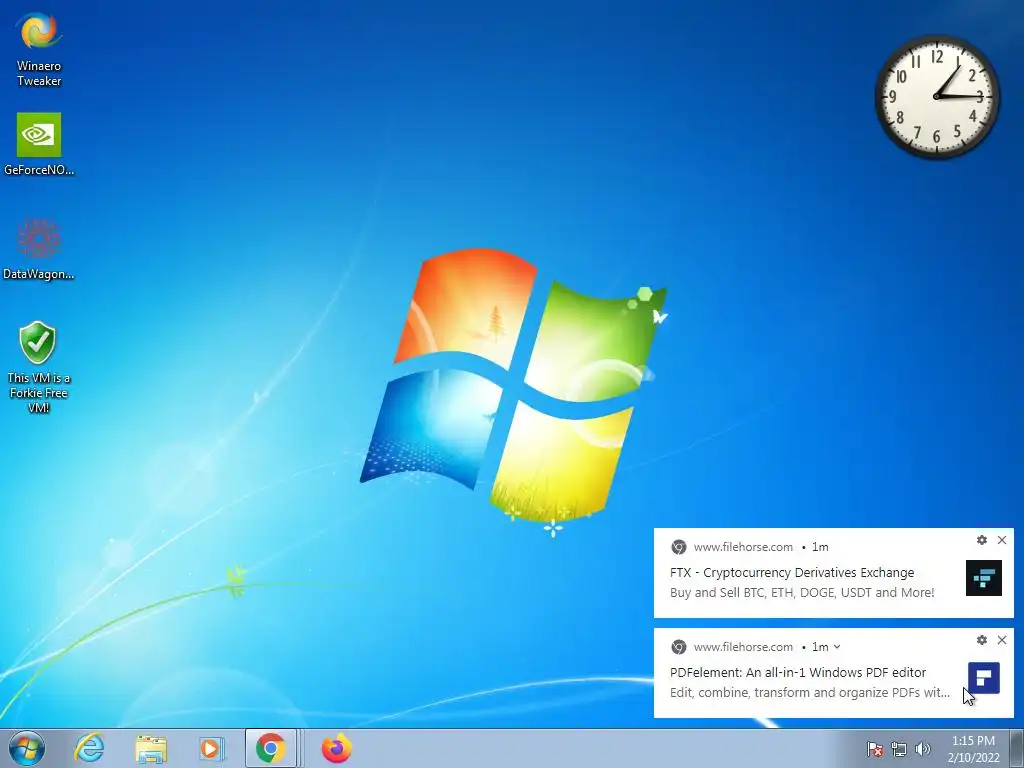1024x768 pixels.
Task: Select the green shield Forkie Free VM icon
Action: (x=39, y=367)
